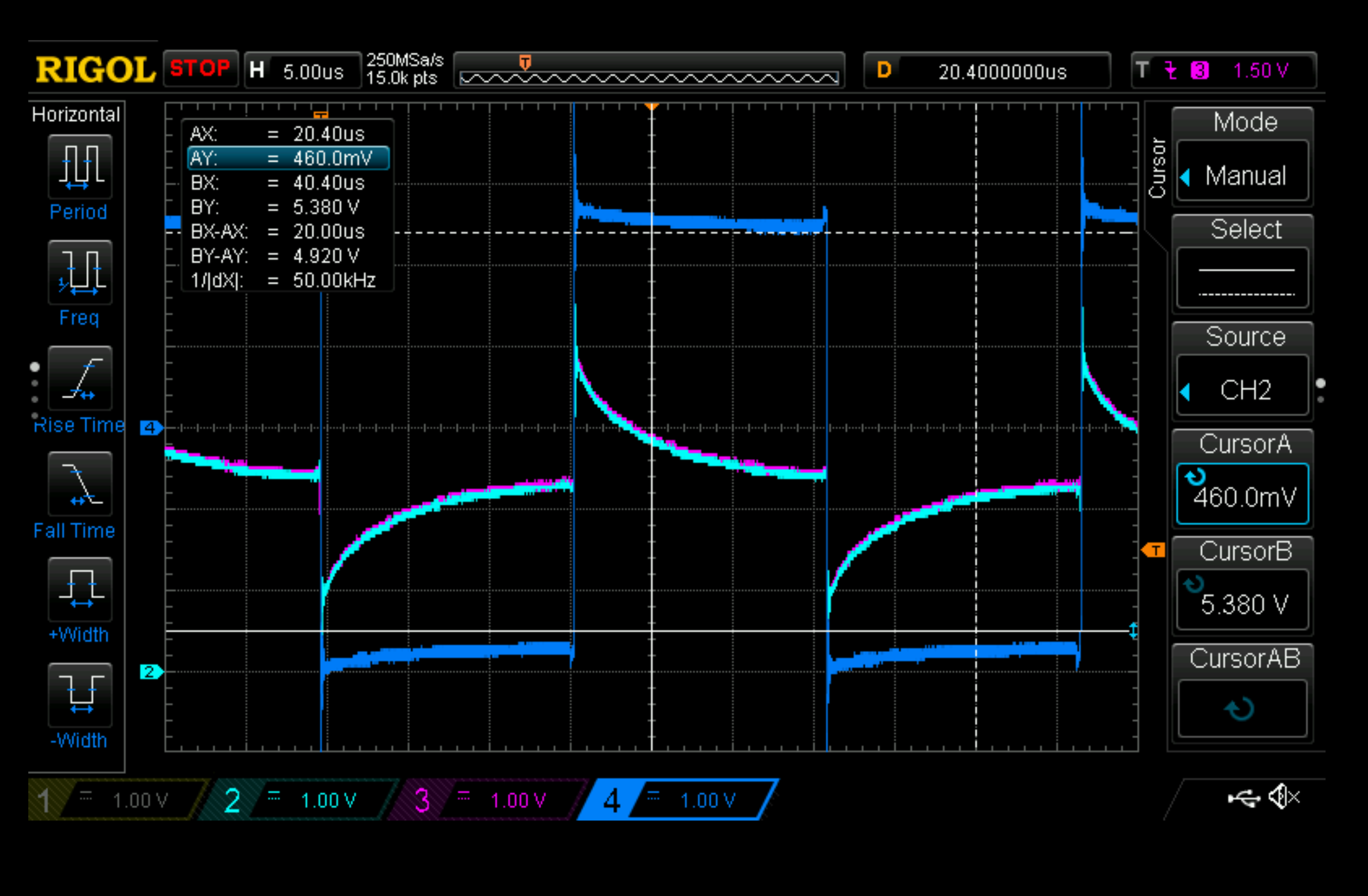The image size is (1368, 896).
Task: Click the RIGOL logo
Action: click(x=94, y=70)
